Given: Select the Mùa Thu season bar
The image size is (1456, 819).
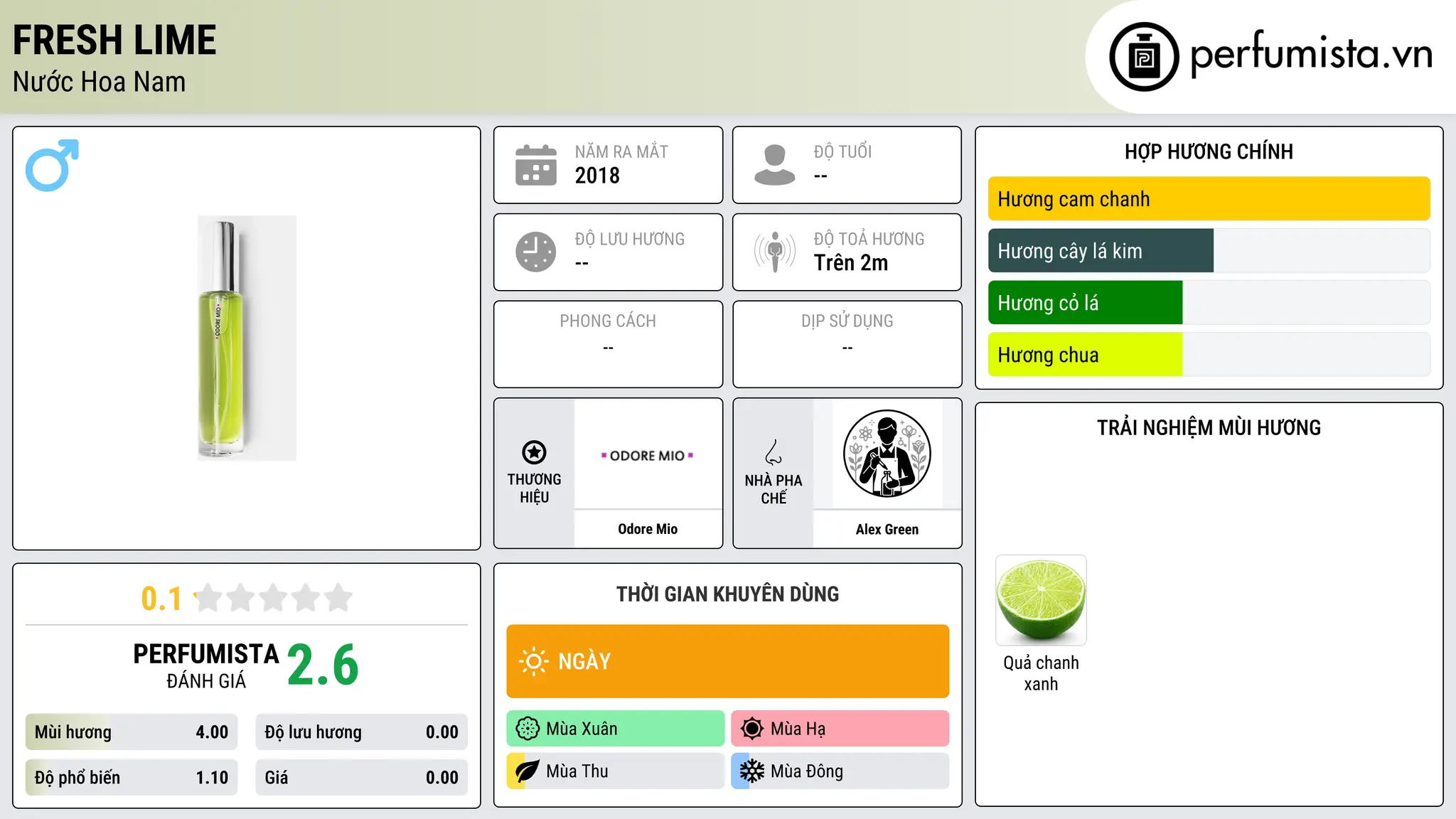Looking at the screenshot, I should 616,771.
